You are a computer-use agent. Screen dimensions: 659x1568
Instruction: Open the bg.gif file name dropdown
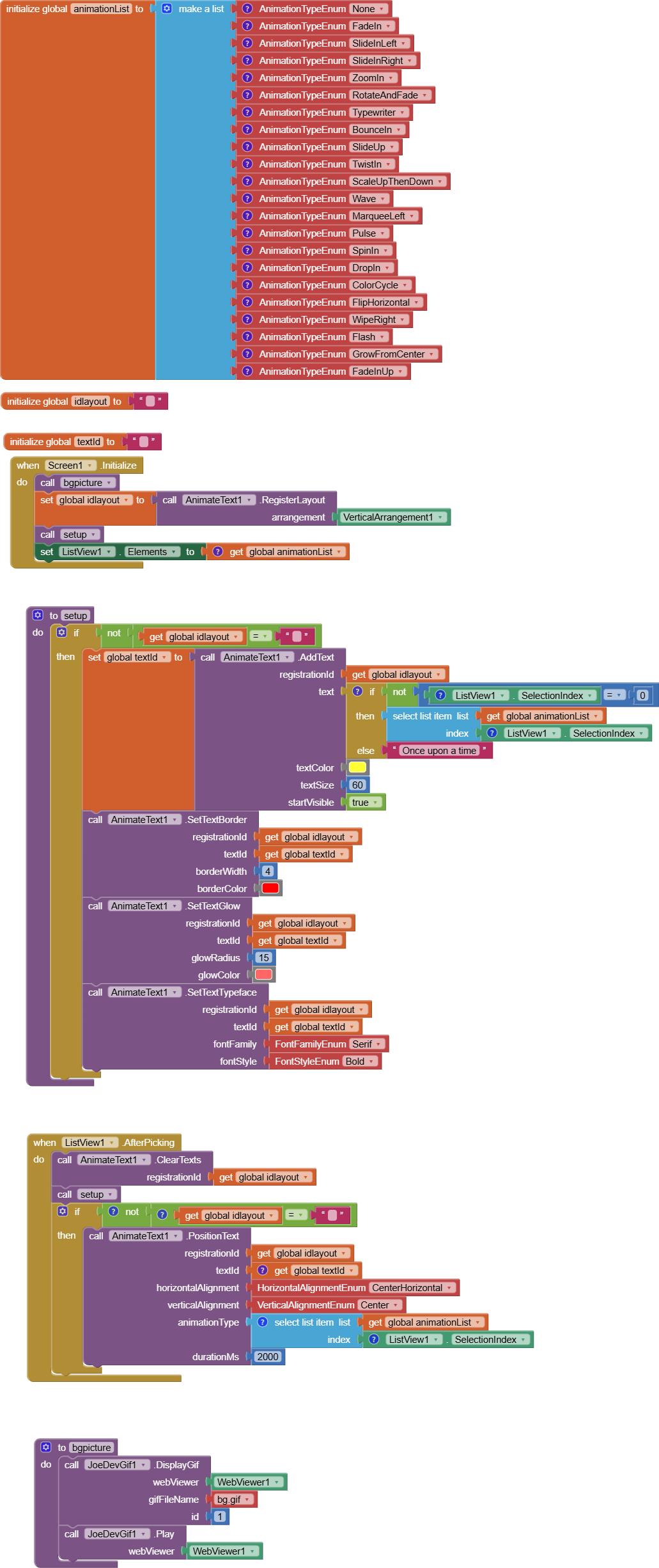click(x=233, y=1500)
